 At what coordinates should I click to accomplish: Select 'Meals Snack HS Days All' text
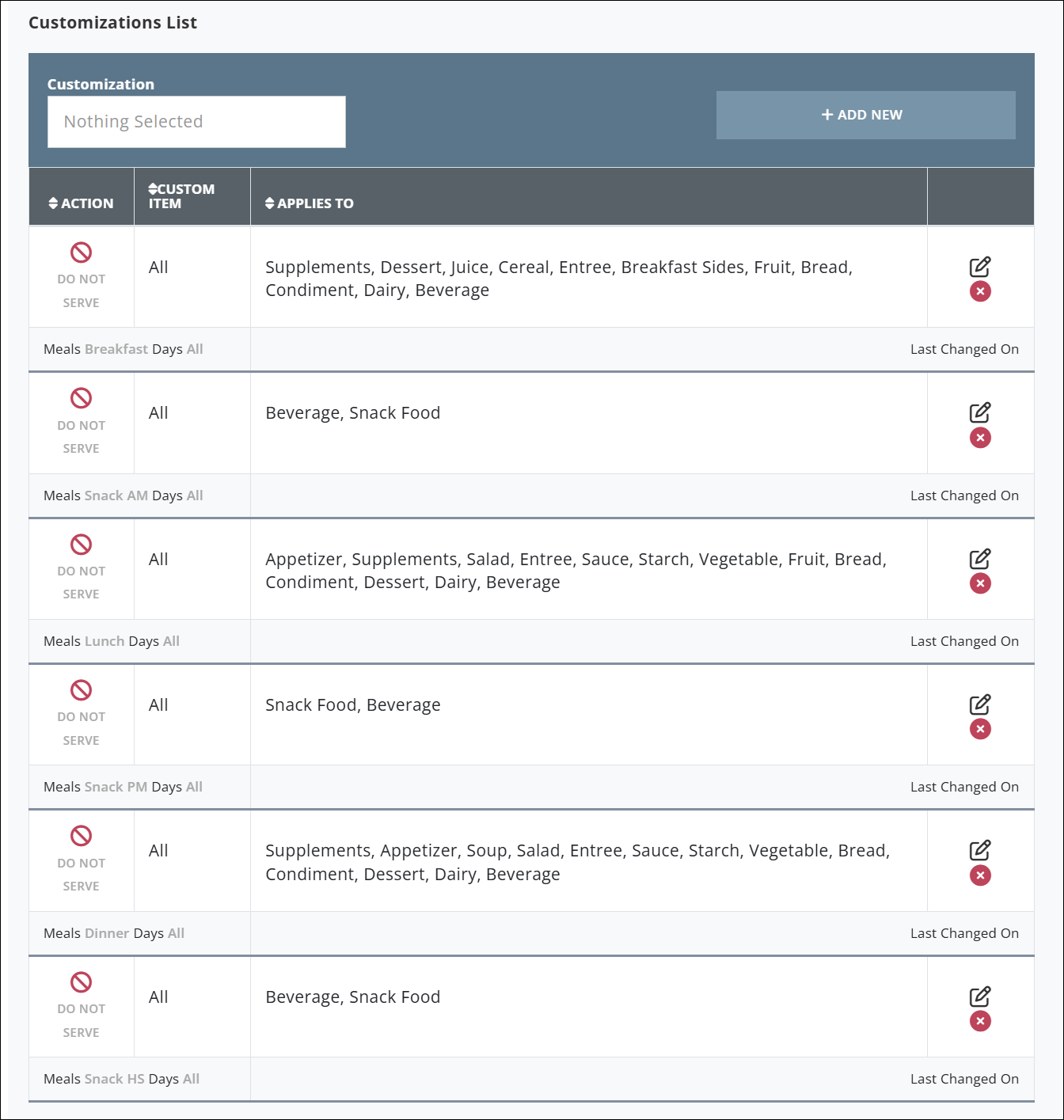pos(121,1079)
